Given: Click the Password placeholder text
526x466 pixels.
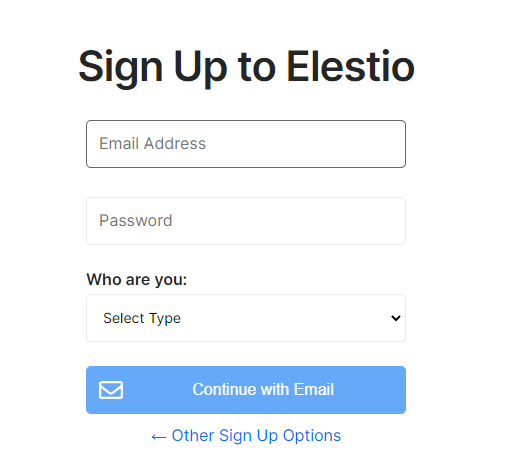Looking at the screenshot, I should coord(136,220).
